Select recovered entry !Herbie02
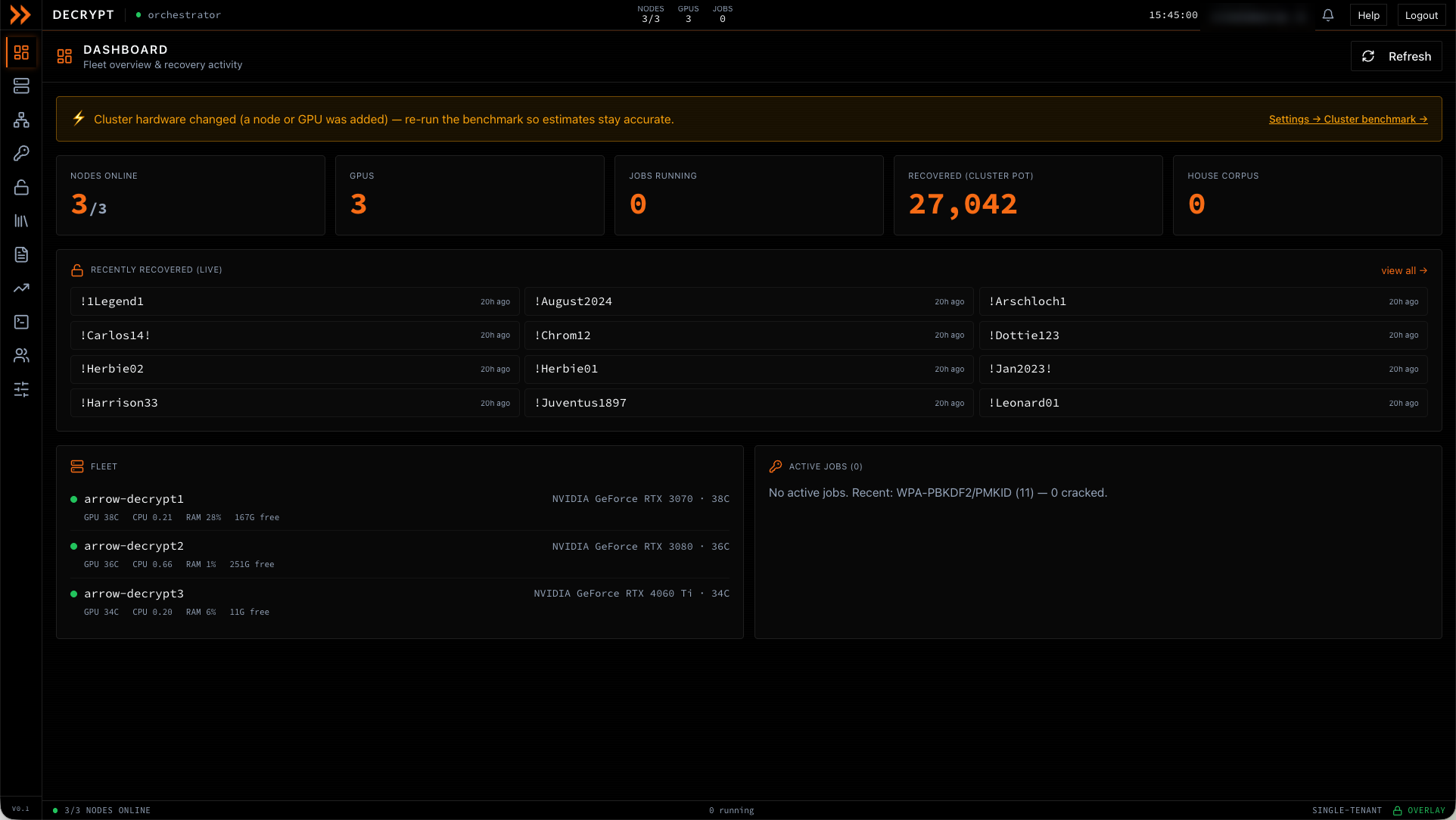The image size is (1456, 820). (x=295, y=369)
